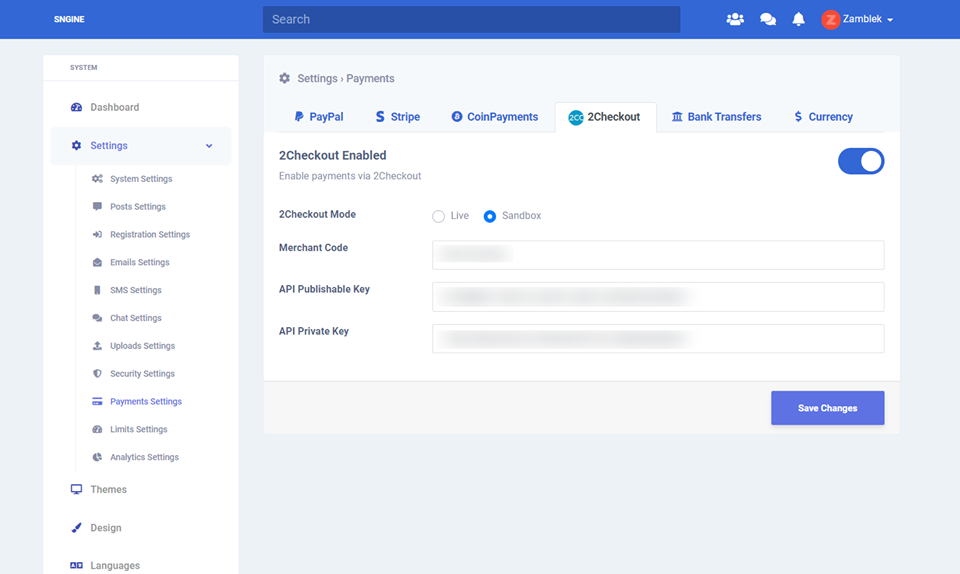Open Limits Settings
960x574 pixels.
[x=138, y=429]
